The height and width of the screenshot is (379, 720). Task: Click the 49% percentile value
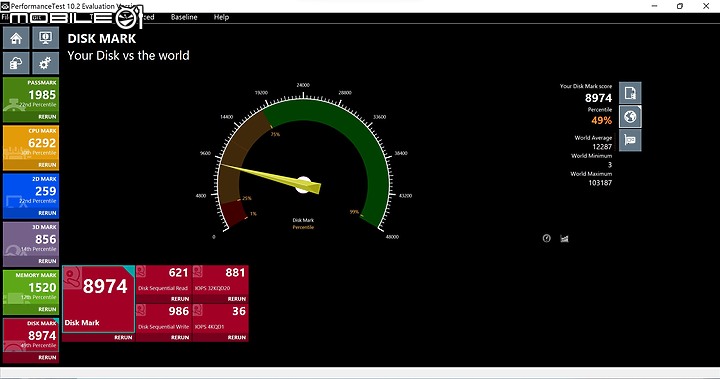[602, 120]
